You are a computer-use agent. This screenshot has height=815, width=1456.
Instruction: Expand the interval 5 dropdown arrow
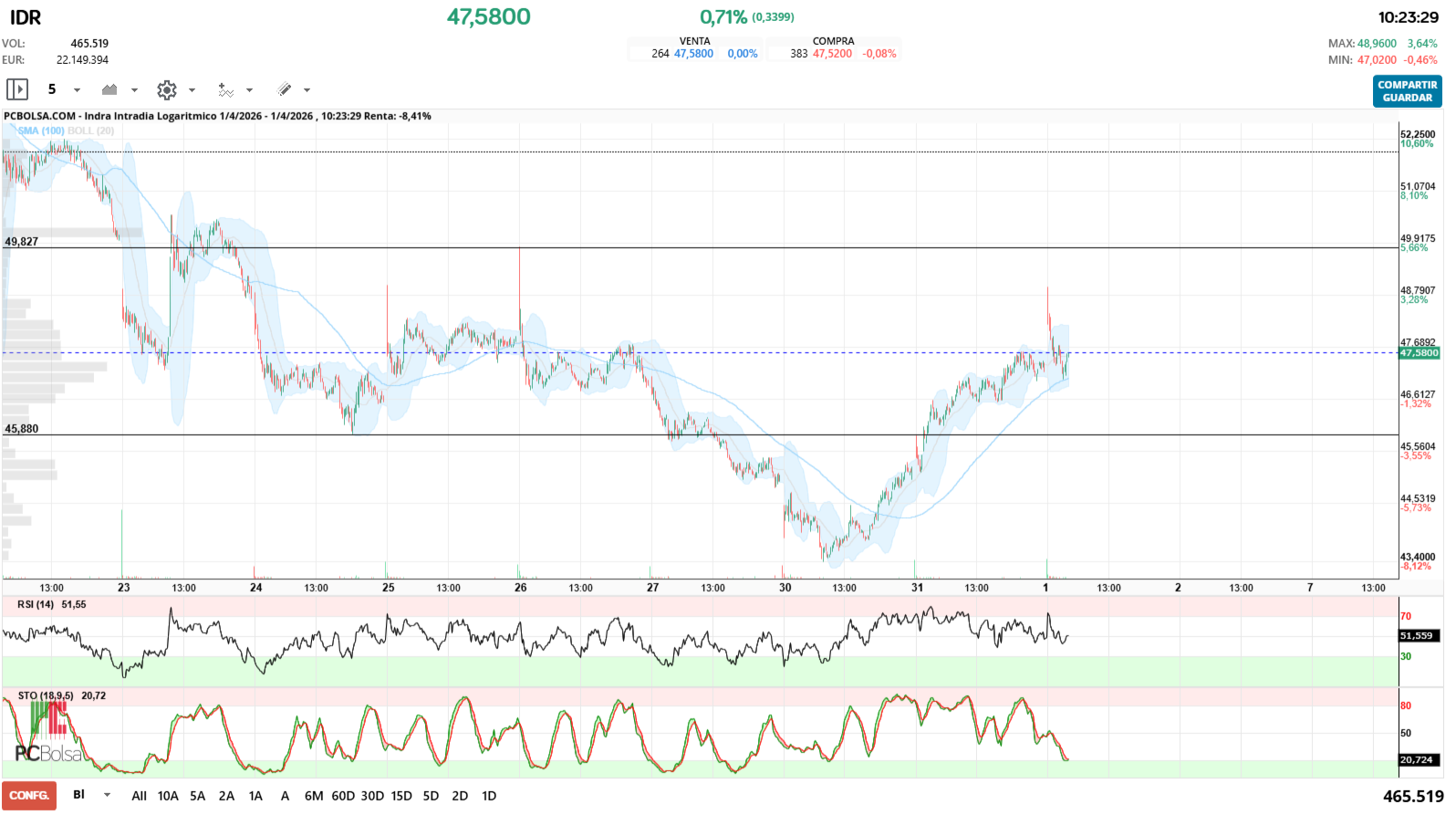point(77,90)
